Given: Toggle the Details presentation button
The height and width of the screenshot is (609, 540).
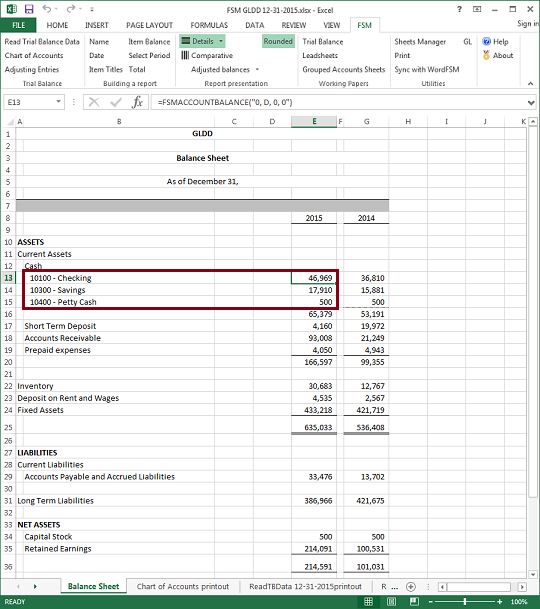Looking at the screenshot, I should pyautogui.click(x=202, y=41).
